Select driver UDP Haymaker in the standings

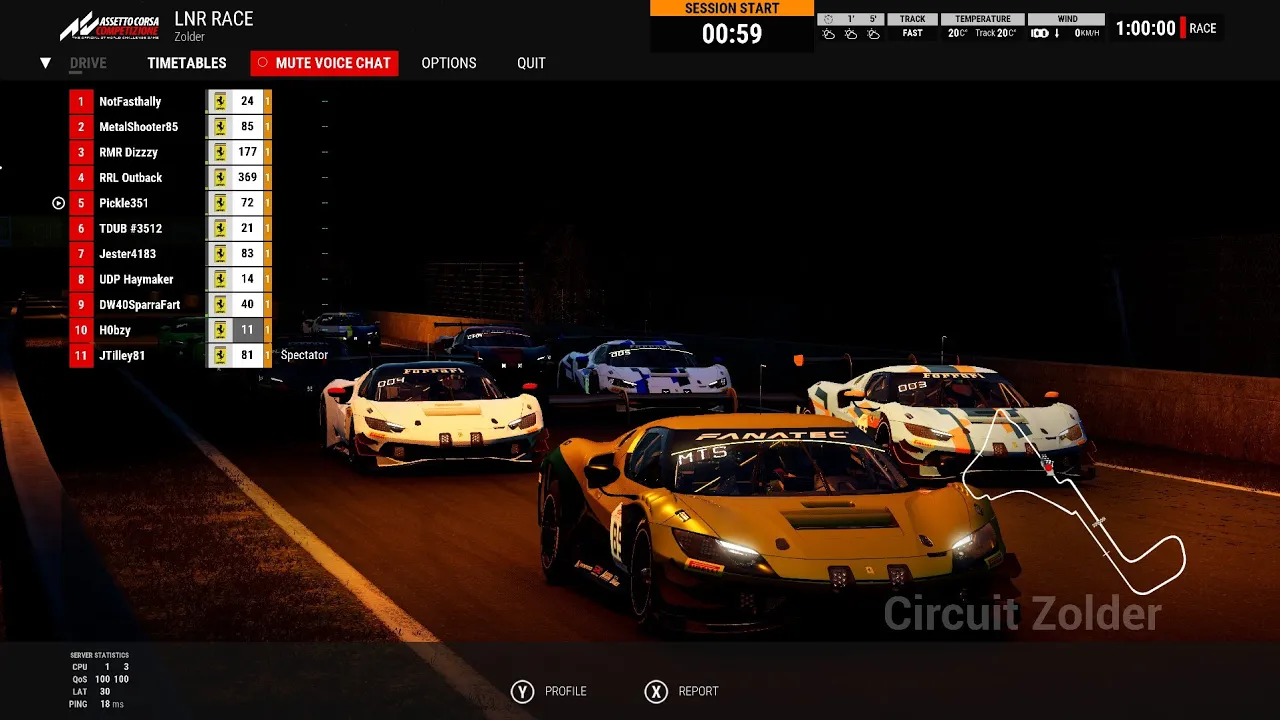tap(136, 279)
